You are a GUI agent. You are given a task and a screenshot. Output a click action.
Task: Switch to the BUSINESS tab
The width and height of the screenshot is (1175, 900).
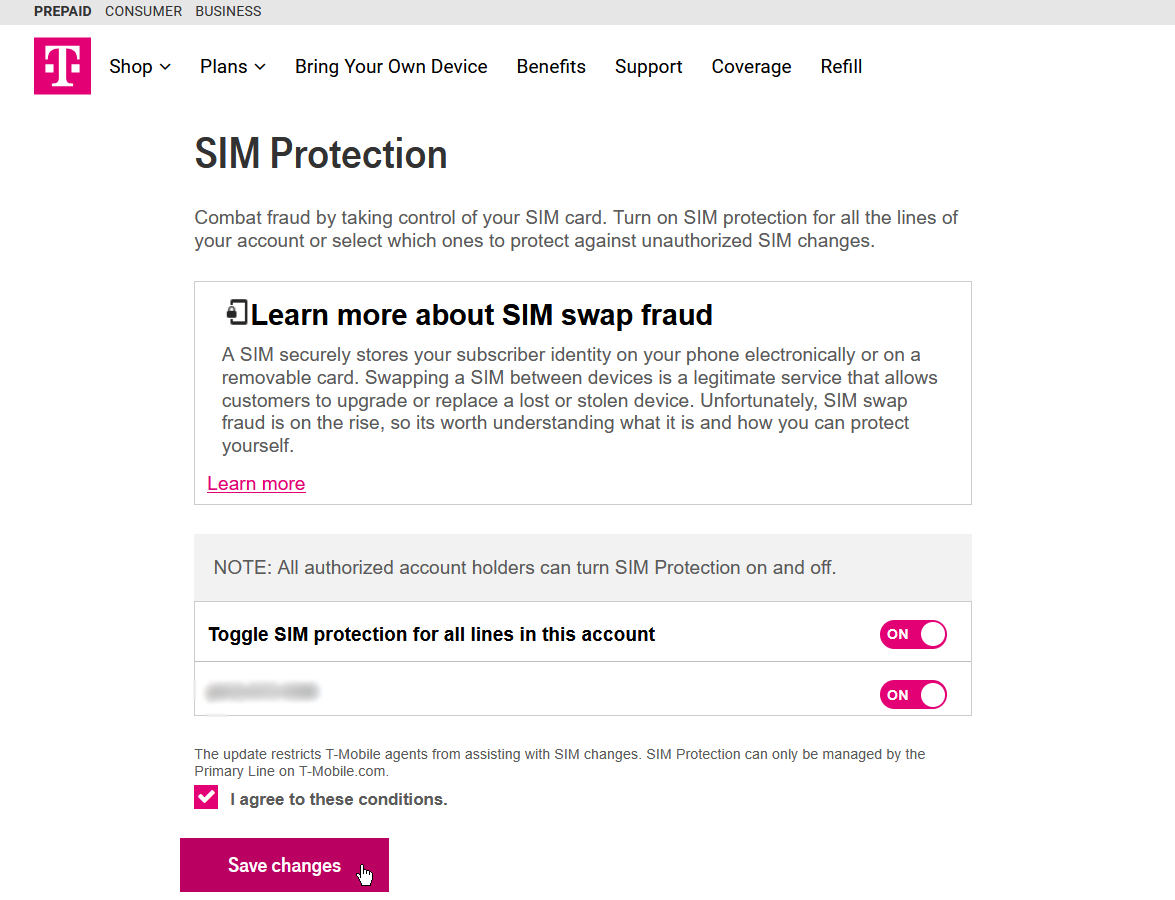tap(228, 11)
